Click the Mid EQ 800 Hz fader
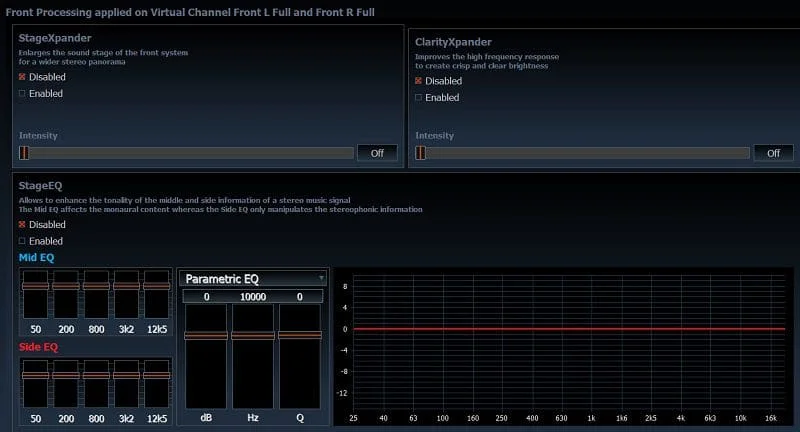 click(x=96, y=286)
